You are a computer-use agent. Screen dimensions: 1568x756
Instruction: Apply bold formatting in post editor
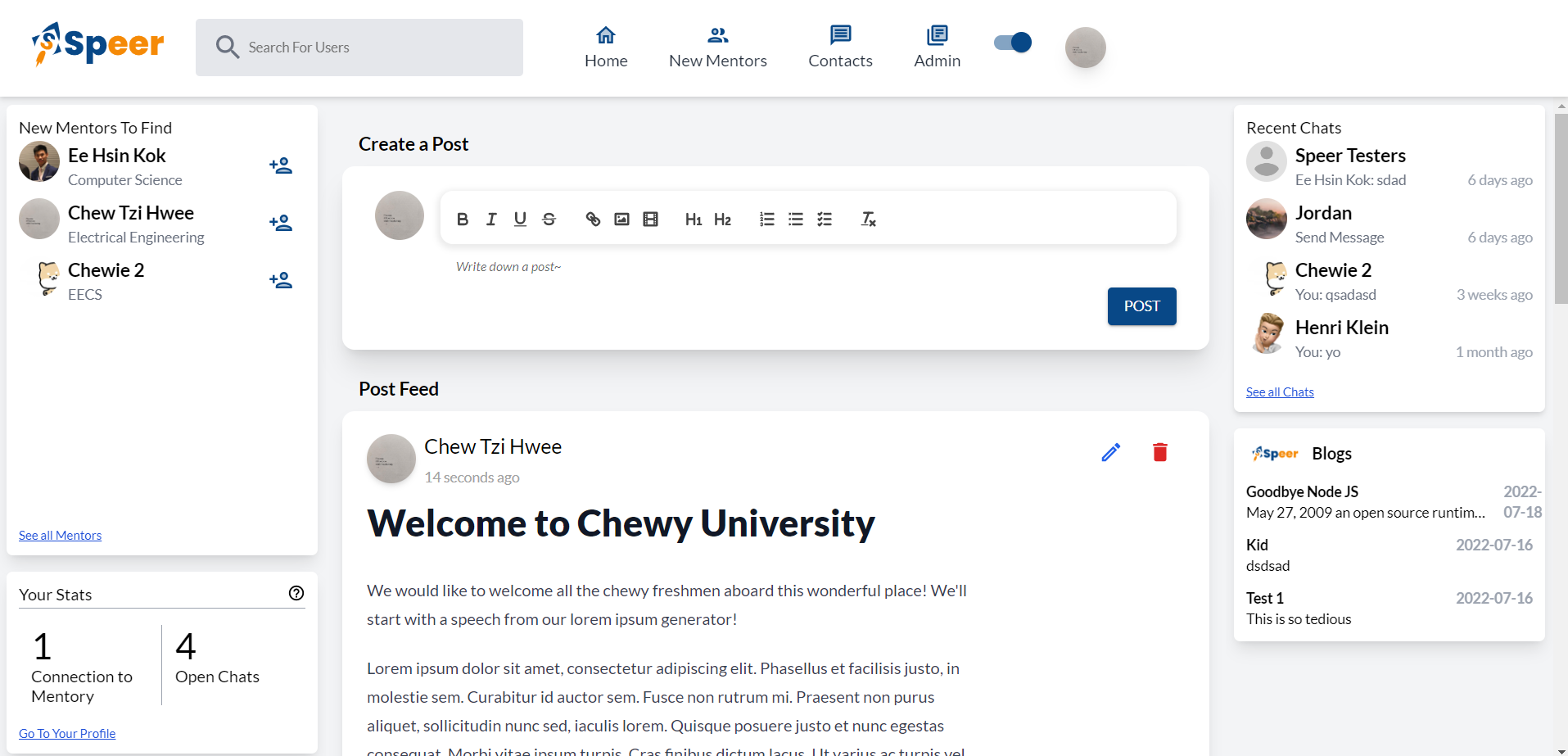pyautogui.click(x=463, y=219)
